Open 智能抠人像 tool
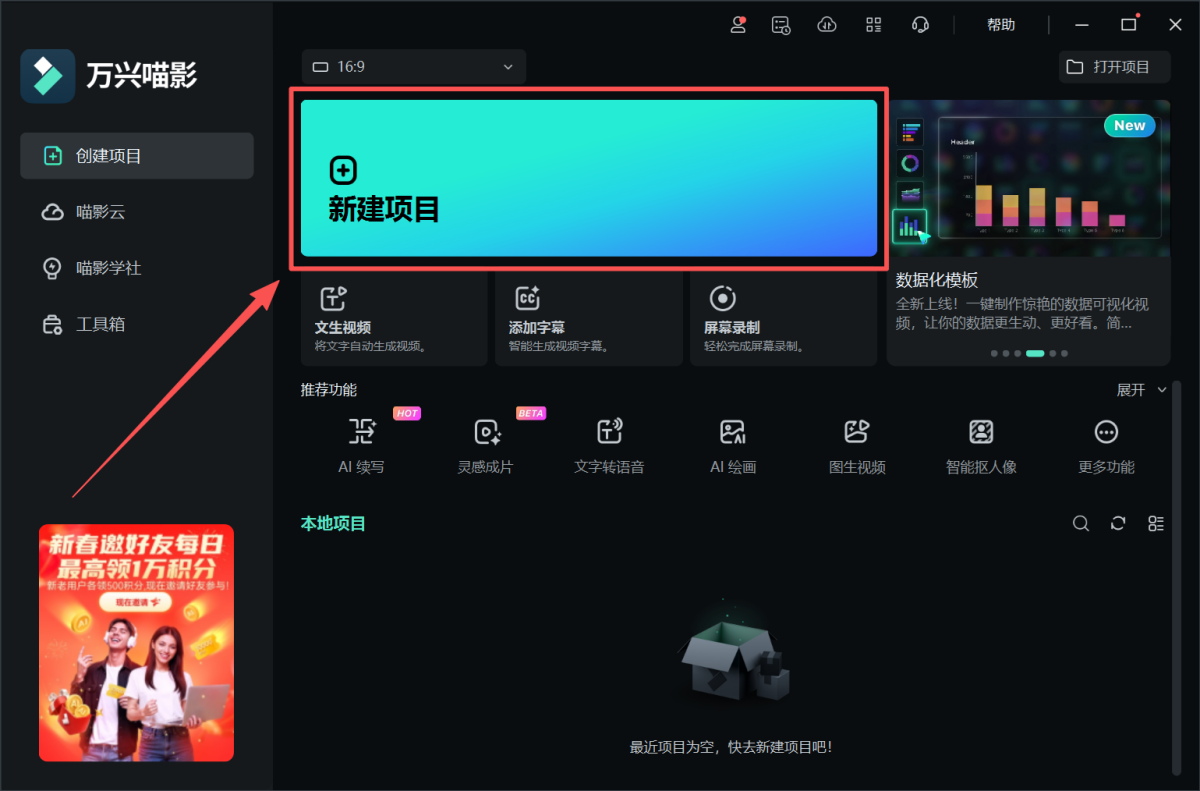 coord(981,432)
